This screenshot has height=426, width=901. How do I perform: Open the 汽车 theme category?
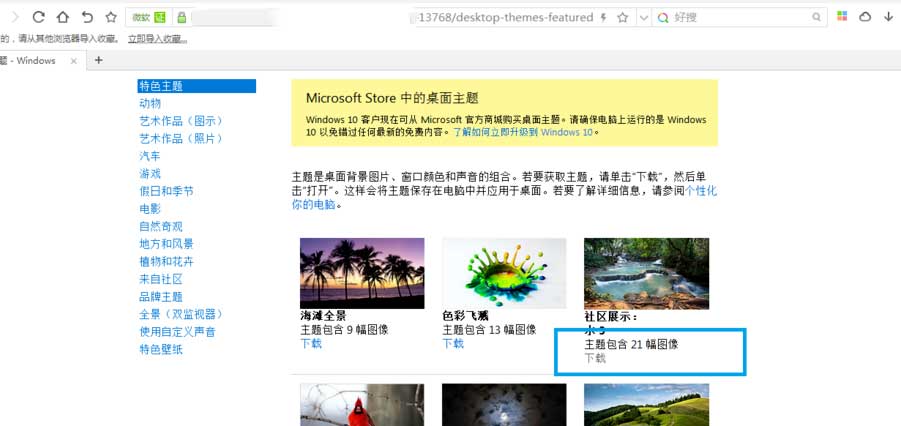point(150,156)
